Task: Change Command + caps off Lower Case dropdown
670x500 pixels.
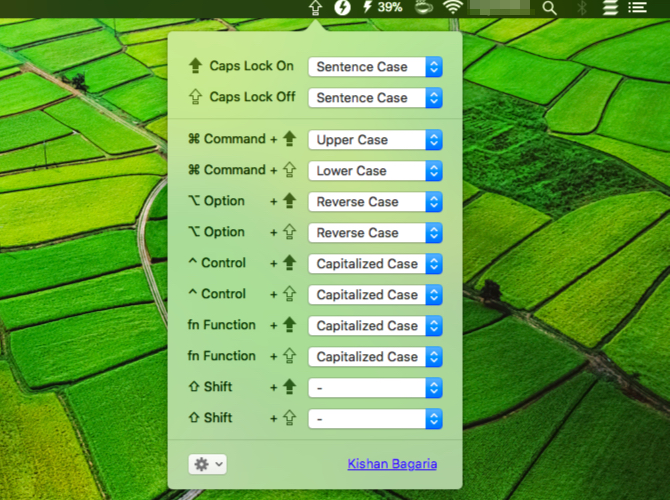Action: tap(375, 171)
